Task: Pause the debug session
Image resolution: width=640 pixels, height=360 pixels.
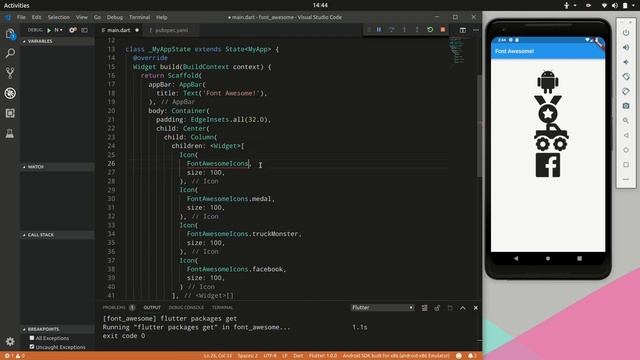Action: tap(379, 30)
